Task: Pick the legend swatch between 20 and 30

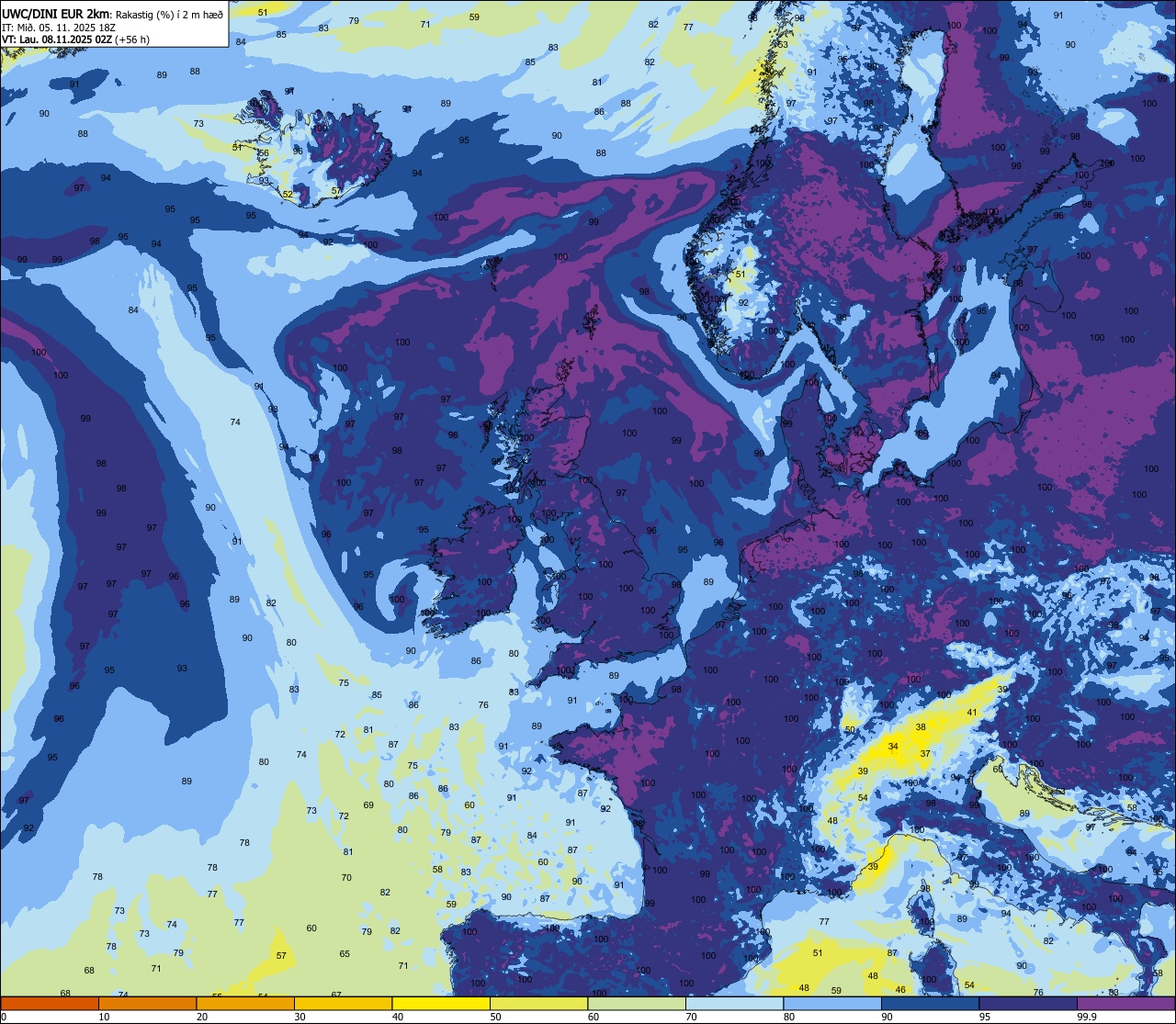Action: pyautogui.click(x=245, y=1003)
